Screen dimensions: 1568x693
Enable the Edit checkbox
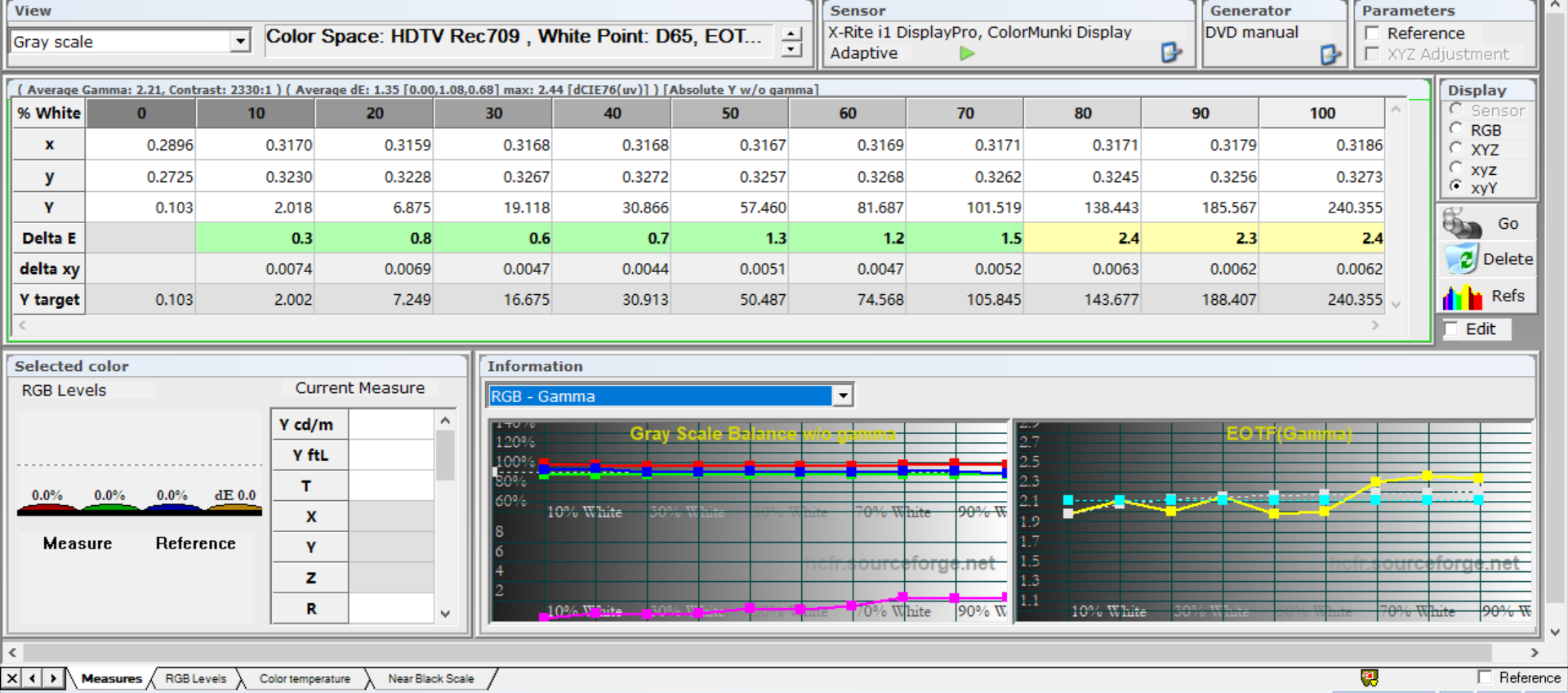click(1451, 329)
